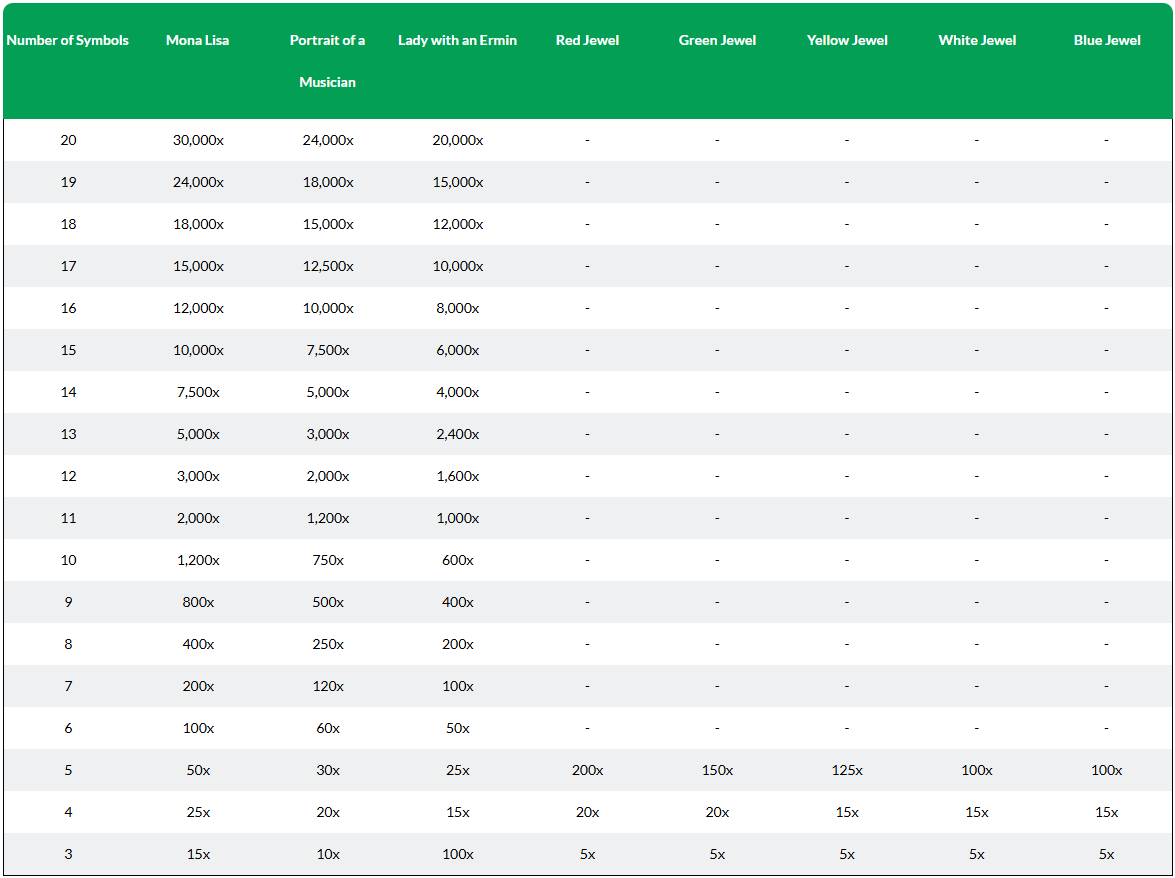Click the 750x Portrait of a Musician payout
This screenshot has height=878, width=1175.
(327, 560)
